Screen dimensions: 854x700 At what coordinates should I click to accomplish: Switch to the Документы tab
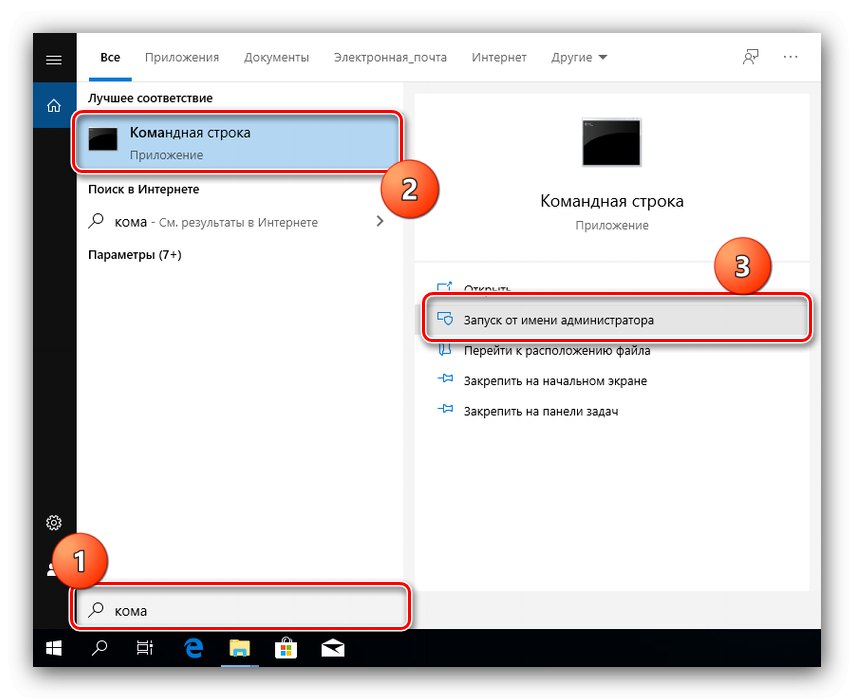pyautogui.click(x=277, y=58)
